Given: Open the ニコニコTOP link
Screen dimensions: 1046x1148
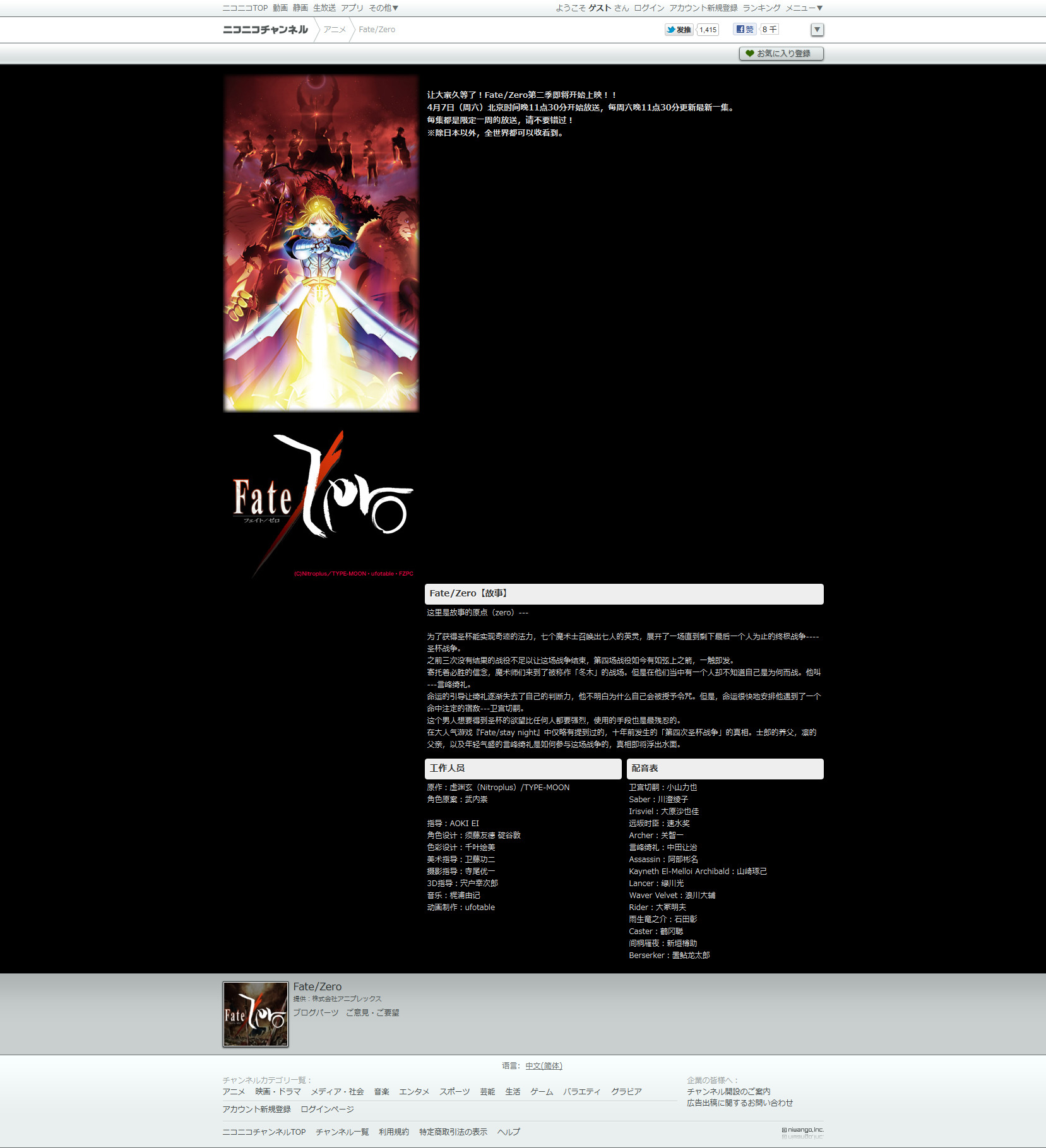Looking at the screenshot, I should pyautogui.click(x=245, y=8).
